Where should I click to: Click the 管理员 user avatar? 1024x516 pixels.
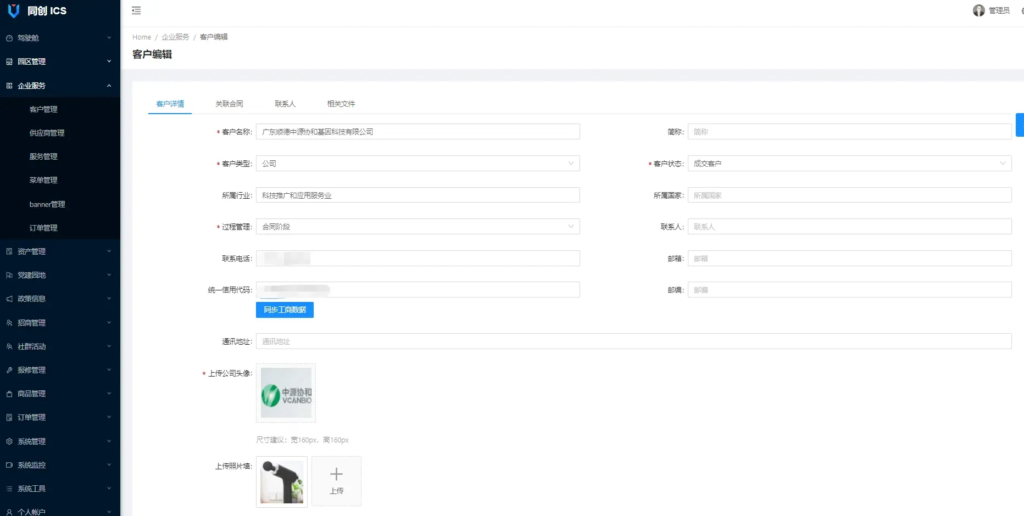point(978,10)
